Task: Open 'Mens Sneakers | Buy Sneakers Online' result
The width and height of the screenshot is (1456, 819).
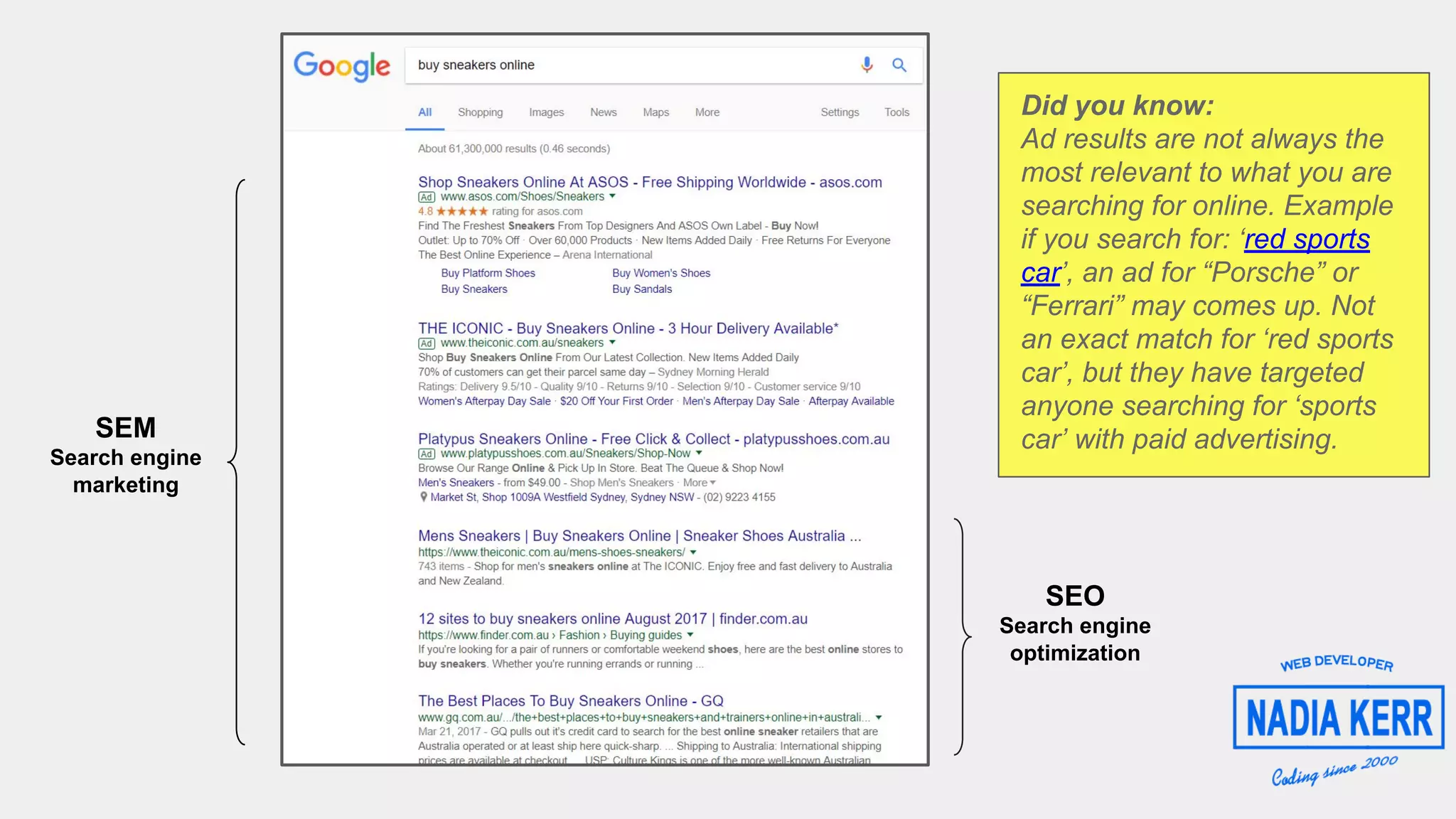Action: pos(639,536)
